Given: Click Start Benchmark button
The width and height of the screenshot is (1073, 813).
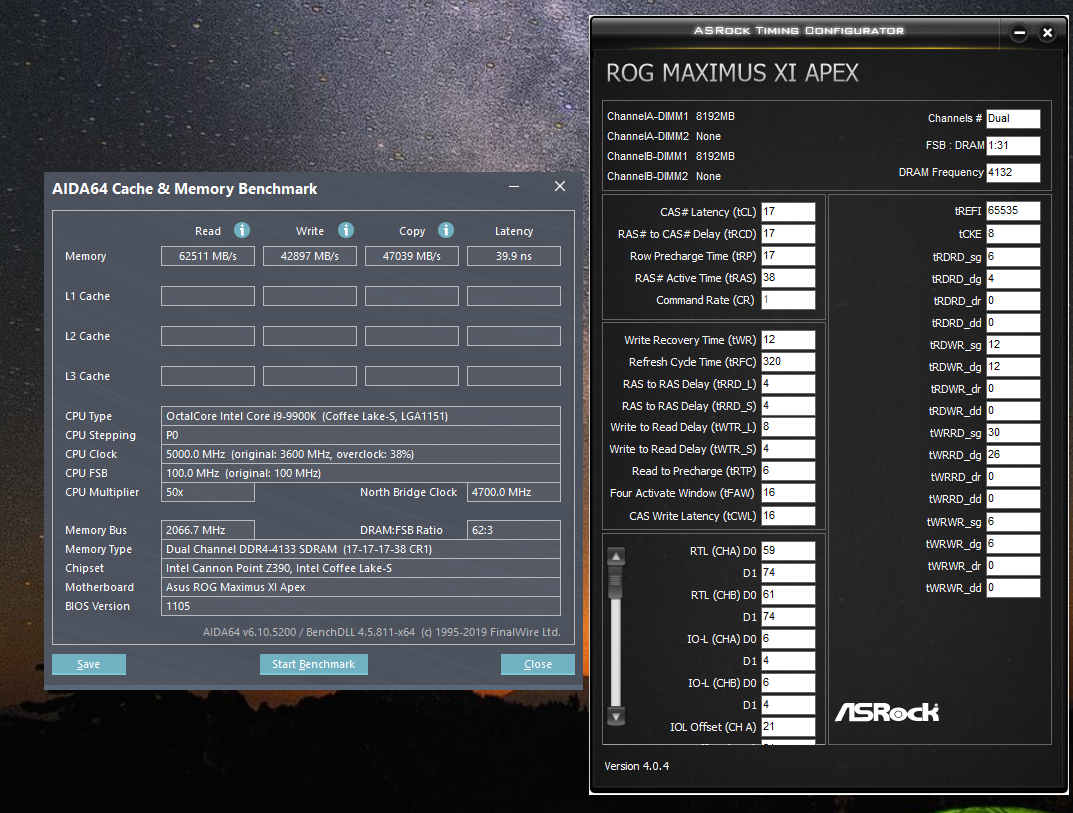Looking at the screenshot, I should click(x=313, y=664).
